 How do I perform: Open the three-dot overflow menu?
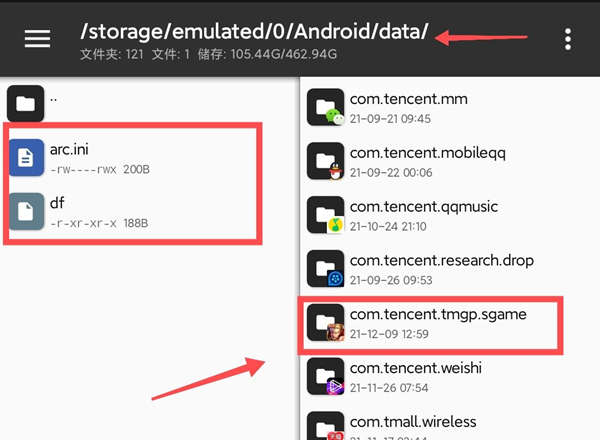tap(568, 39)
